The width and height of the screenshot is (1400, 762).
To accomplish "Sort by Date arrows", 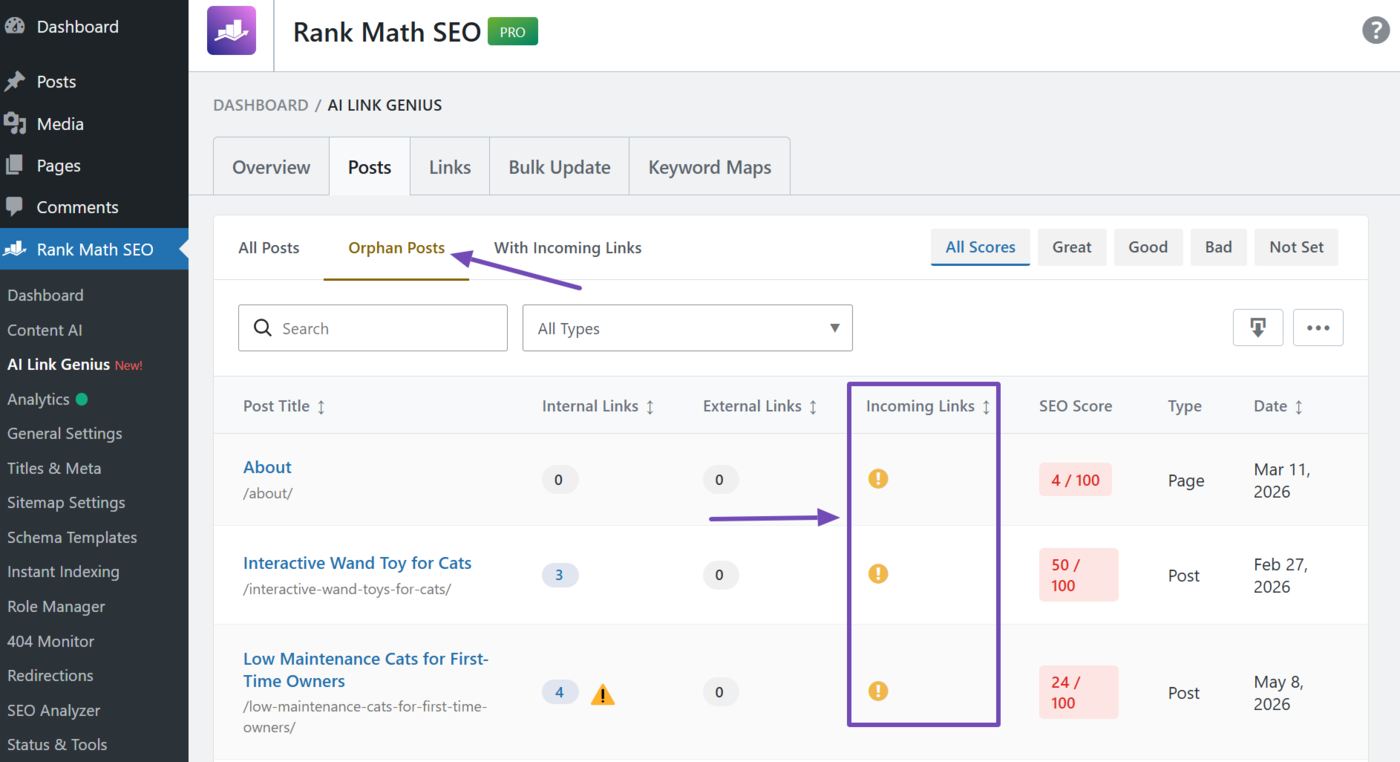I will coord(1299,407).
